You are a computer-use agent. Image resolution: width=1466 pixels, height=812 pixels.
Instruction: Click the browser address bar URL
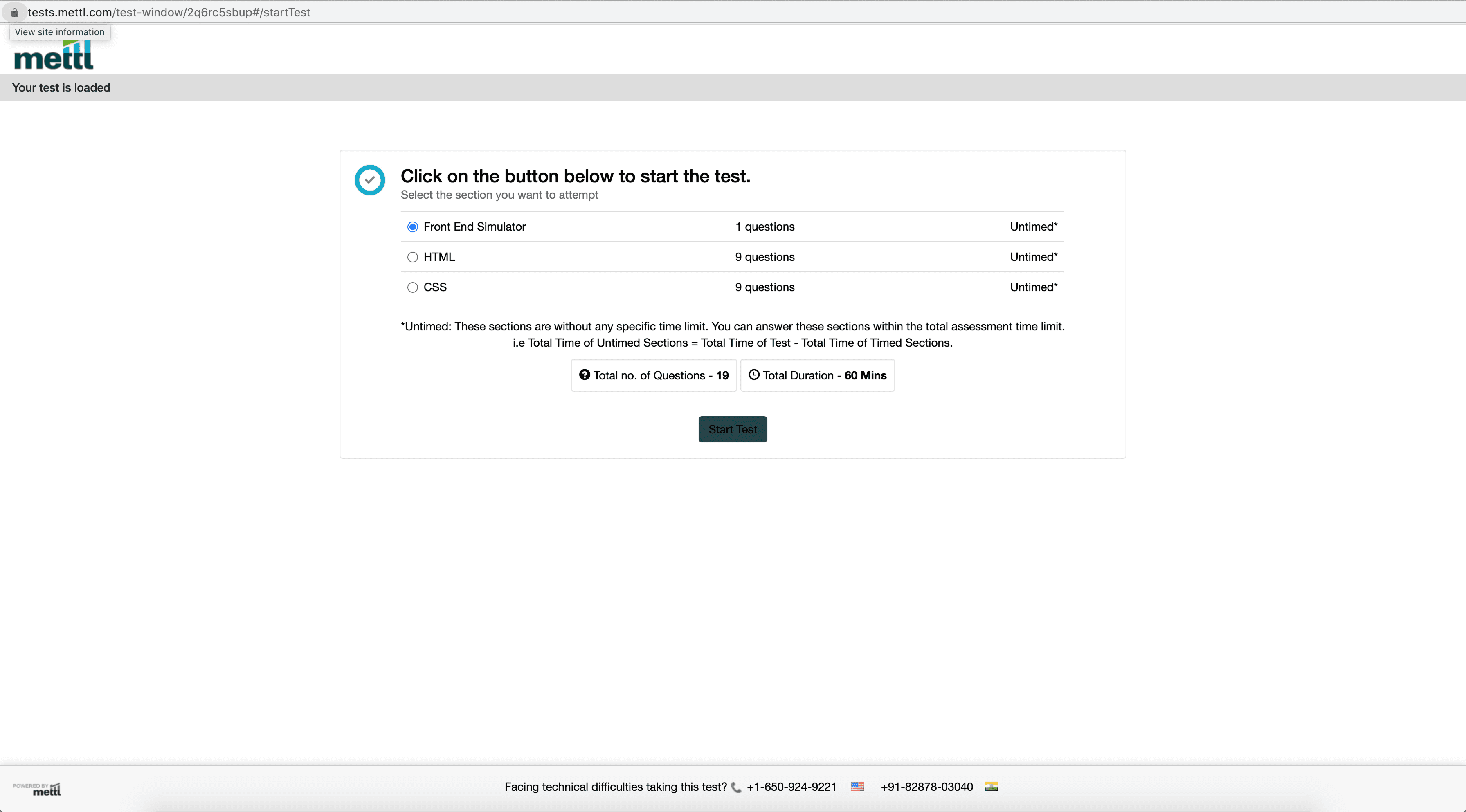[169, 12]
